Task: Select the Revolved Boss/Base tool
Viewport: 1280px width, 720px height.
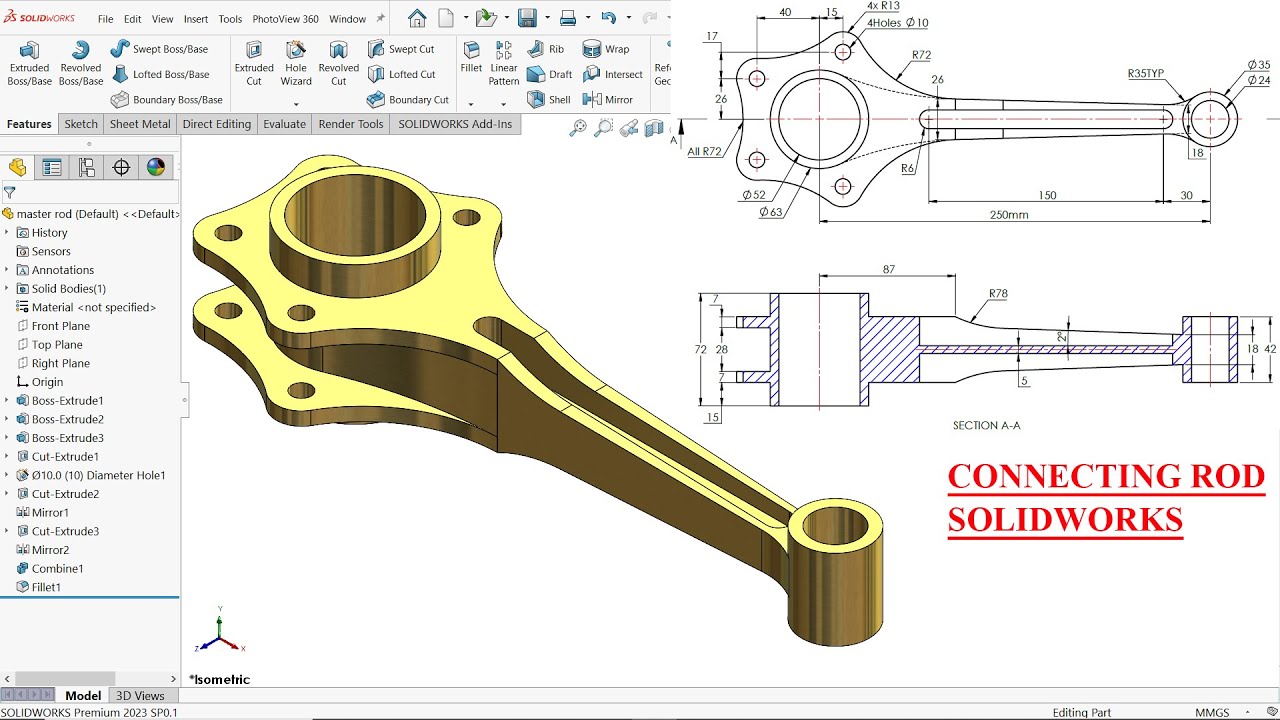Action: point(81,63)
